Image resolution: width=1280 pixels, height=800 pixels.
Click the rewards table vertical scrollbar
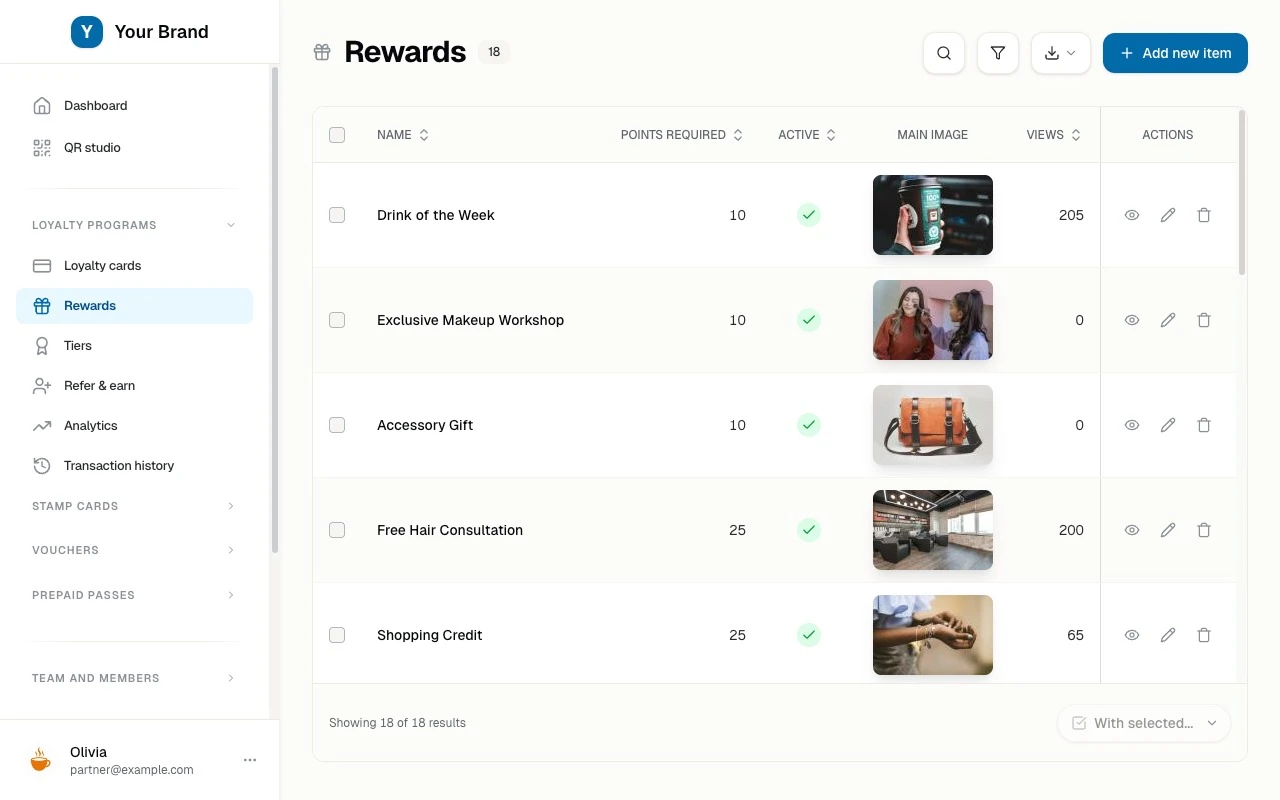coord(1242,192)
